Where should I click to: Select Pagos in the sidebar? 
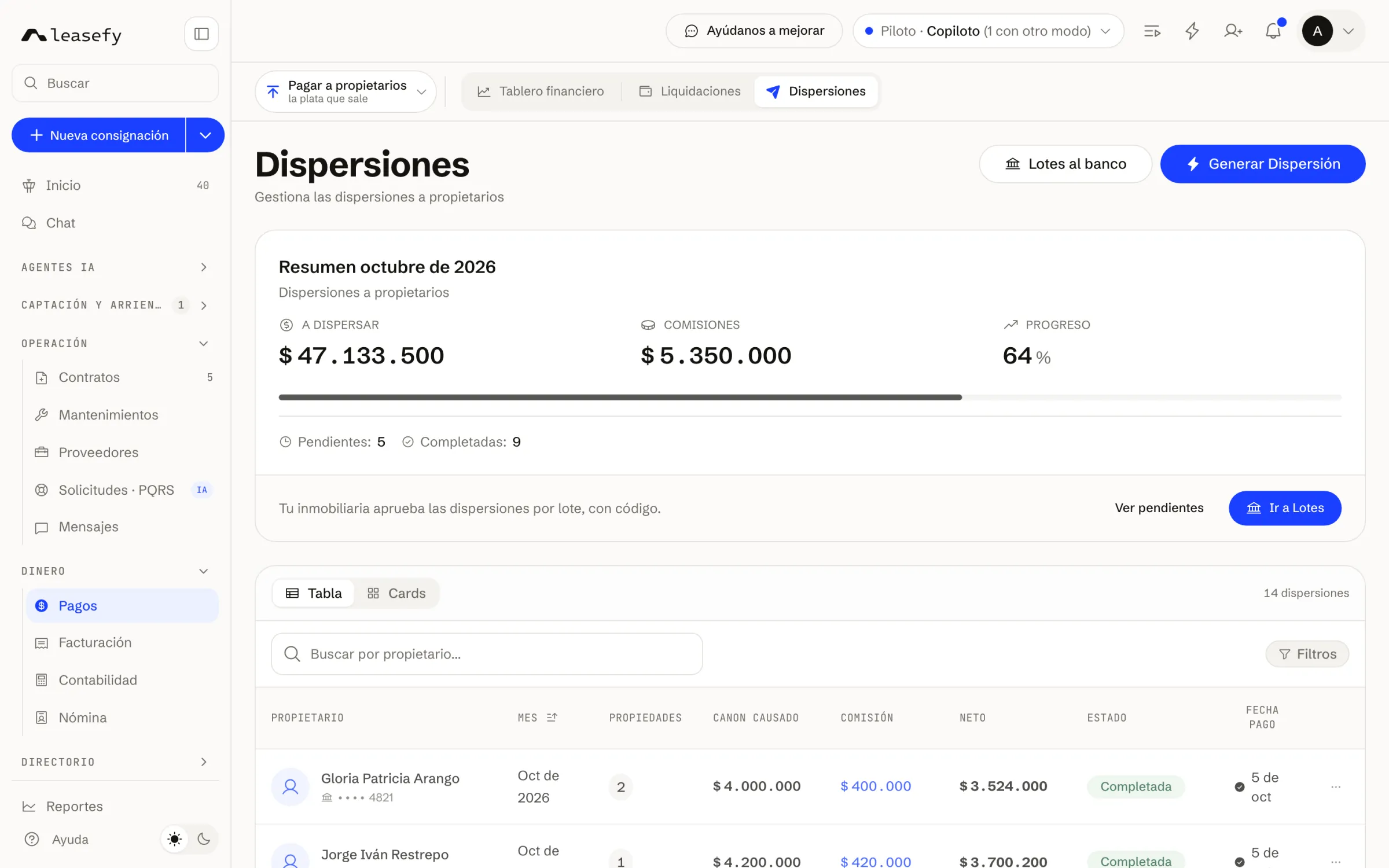pos(123,606)
